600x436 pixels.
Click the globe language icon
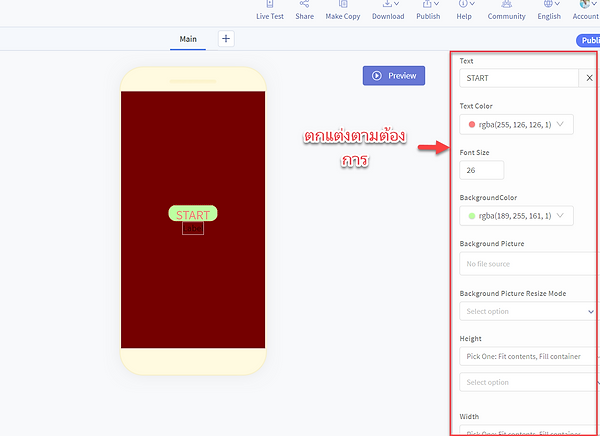click(548, 4)
